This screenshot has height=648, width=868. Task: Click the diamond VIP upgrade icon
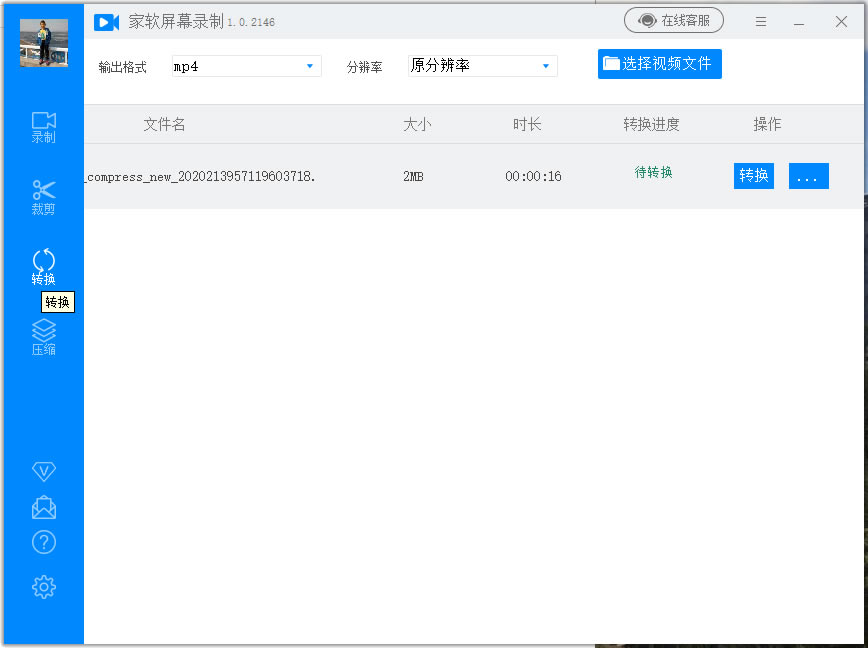[43, 471]
